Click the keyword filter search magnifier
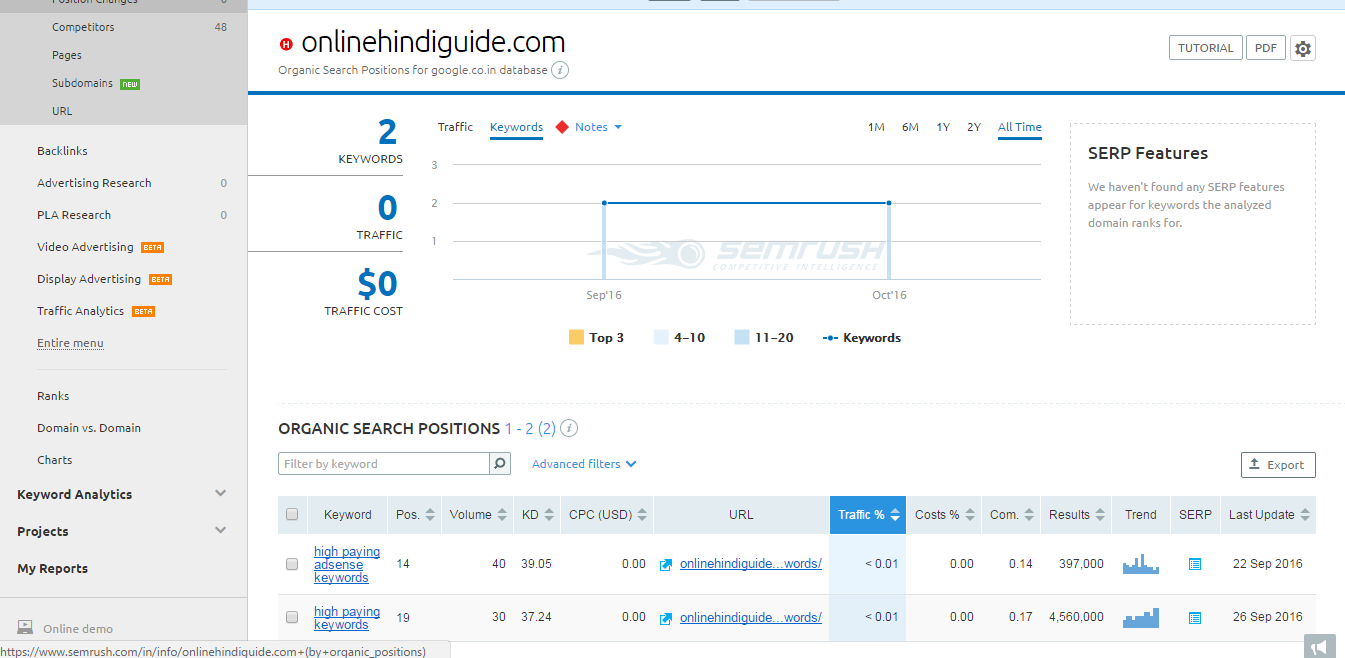Screen dimensions: 1345x658 point(500,464)
